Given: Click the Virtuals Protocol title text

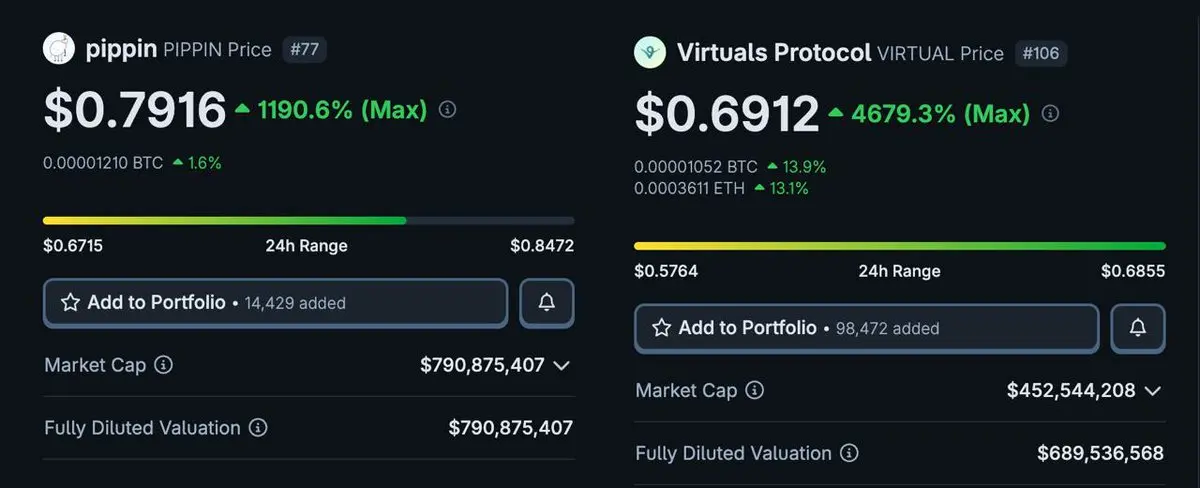Looking at the screenshot, I should (x=774, y=53).
